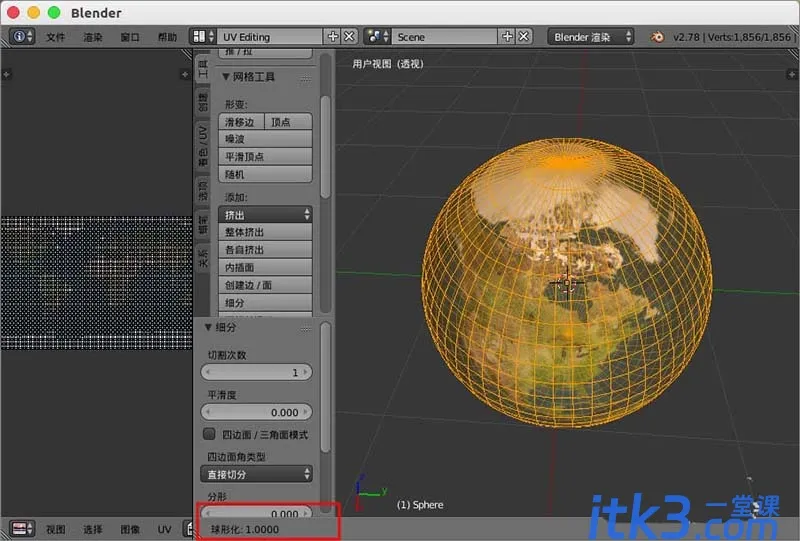Click plus icon at UV editor left corner
The image size is (800, 541).
6,75
